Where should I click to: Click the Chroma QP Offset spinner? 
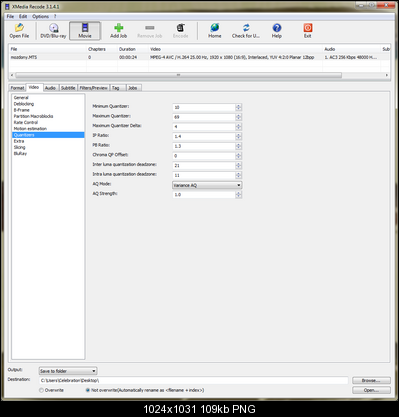click(238, 156)
